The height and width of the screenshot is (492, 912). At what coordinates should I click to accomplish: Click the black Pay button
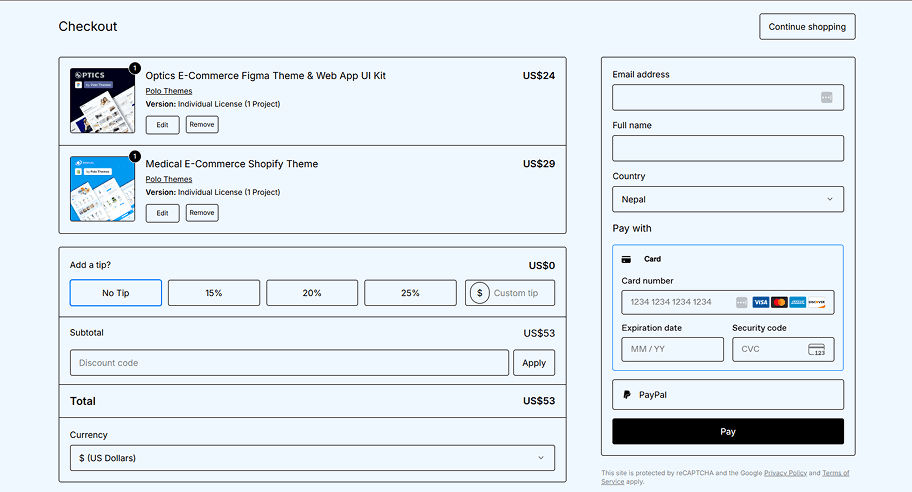(728, 432)
